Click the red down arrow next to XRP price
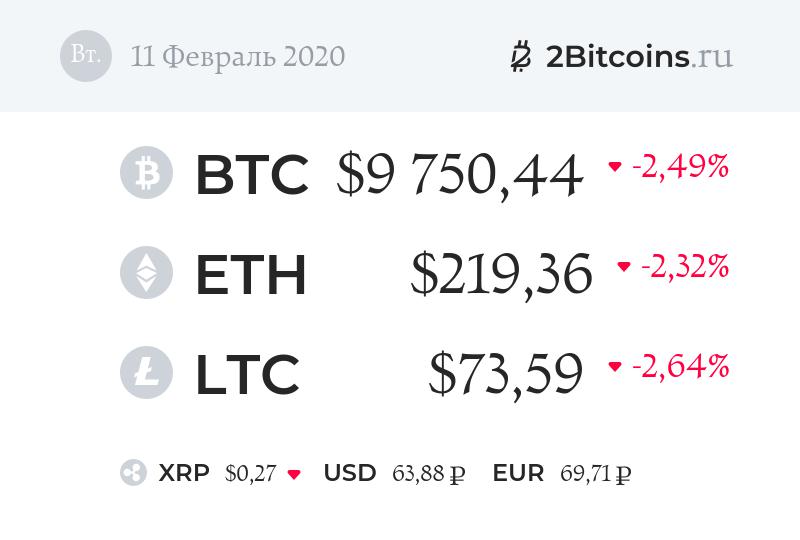The image size is (800, 540). pos(294,474)
